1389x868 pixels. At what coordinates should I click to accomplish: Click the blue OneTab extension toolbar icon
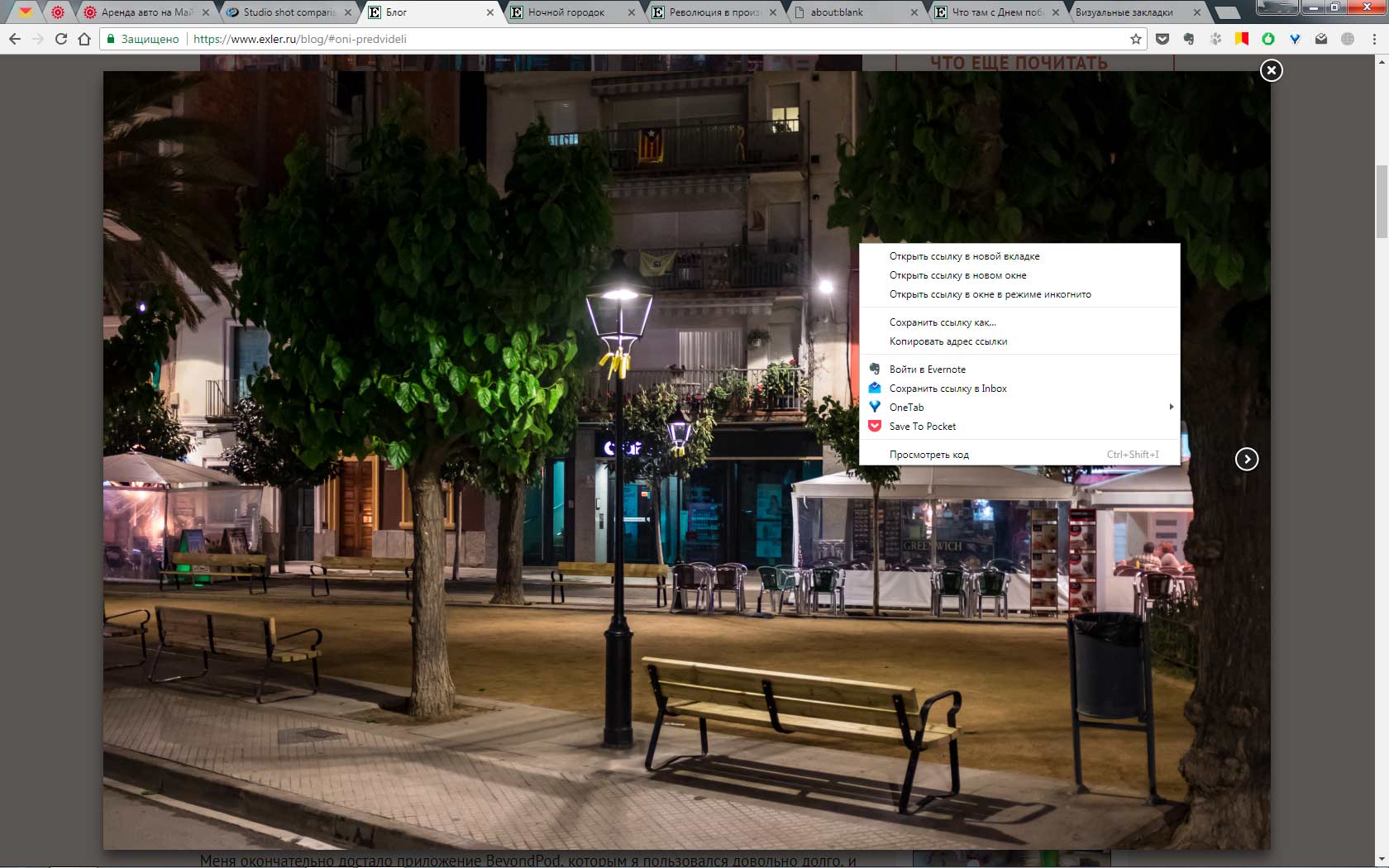[1295, 39]
